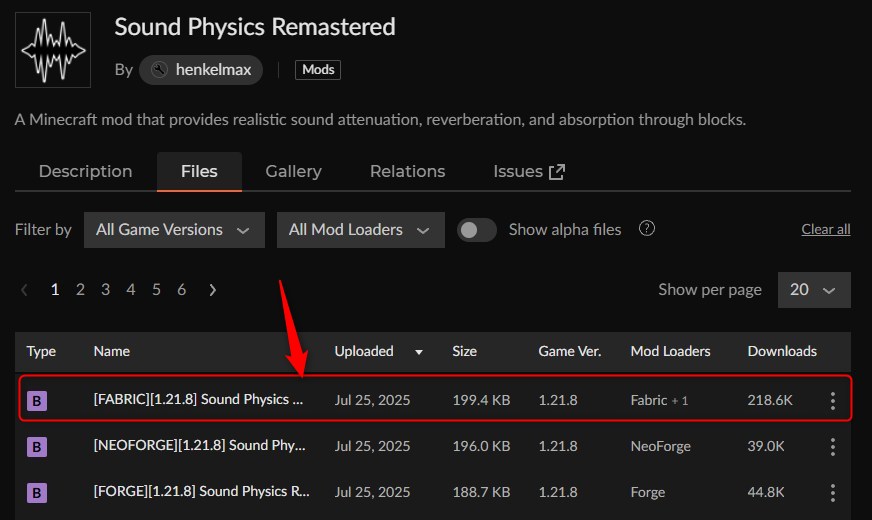Click the Sound Physics Remastered waveform logo
The height and width of the screenshot is (520, 872).
(x=53, y=50)
